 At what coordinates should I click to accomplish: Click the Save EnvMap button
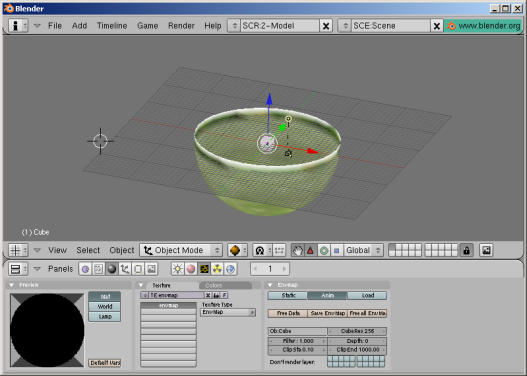point(327,313)
